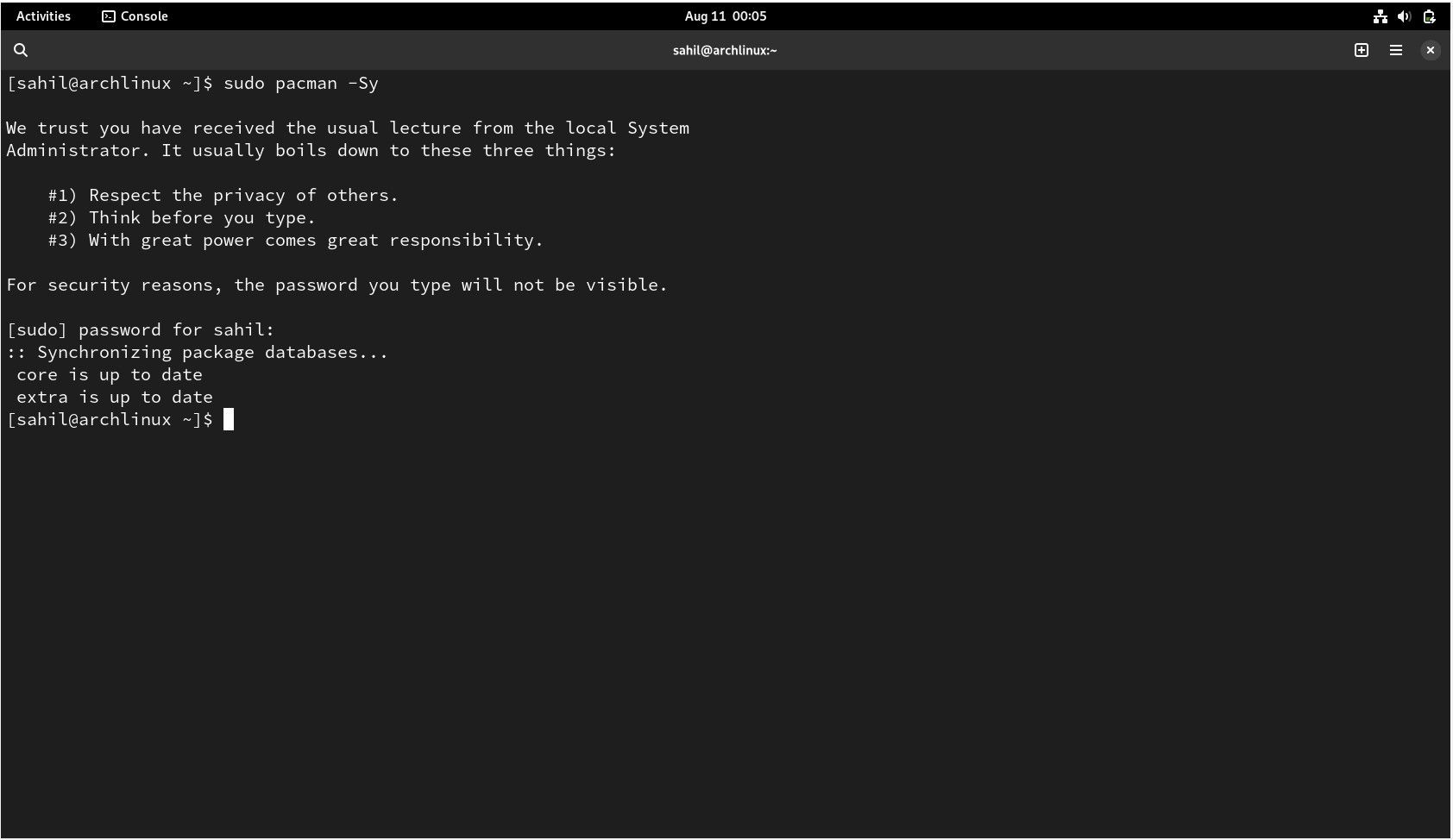
Task: Click the blinking terminal cursor
Action: point(229,420)
